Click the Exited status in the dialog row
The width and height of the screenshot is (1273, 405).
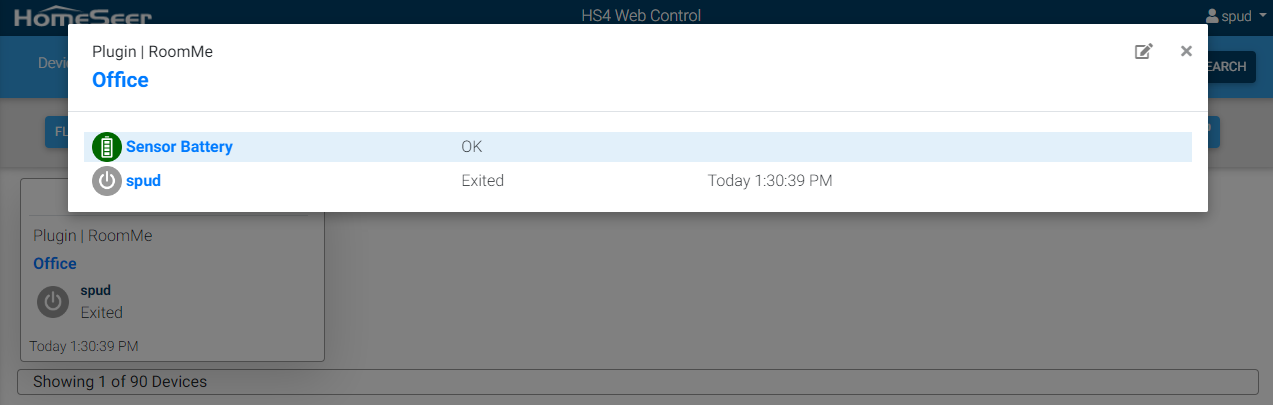pyautogui.click(x=482, y=181)
